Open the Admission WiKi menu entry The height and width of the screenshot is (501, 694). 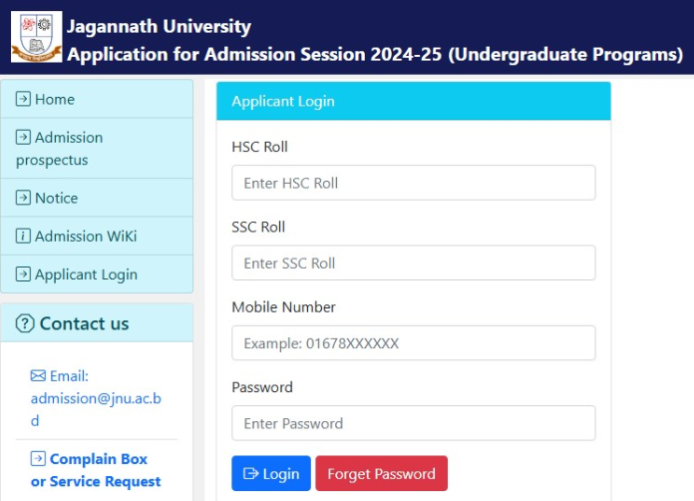(x=97, y=236)
